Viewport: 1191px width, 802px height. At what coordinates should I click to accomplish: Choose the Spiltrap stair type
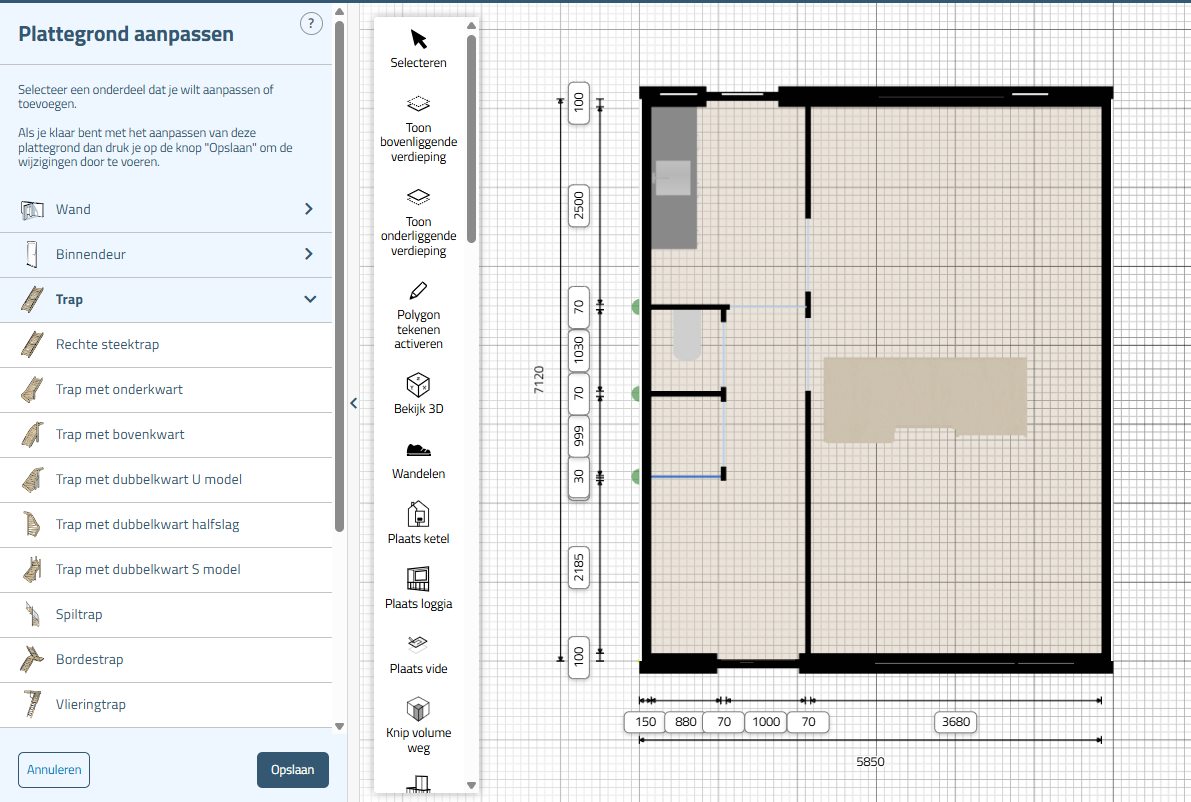tap(79, 614)
